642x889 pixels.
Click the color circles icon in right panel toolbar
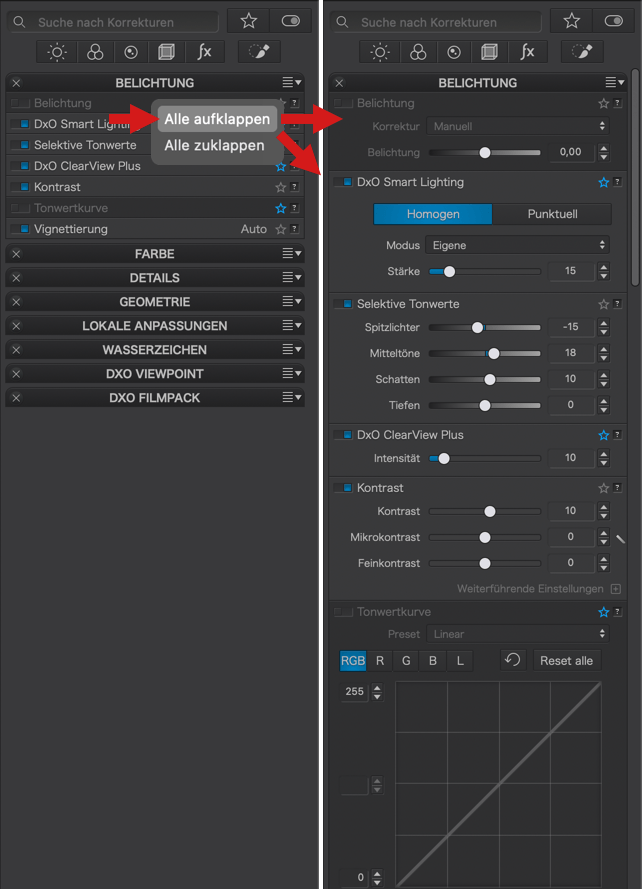[x=418, y=52]
